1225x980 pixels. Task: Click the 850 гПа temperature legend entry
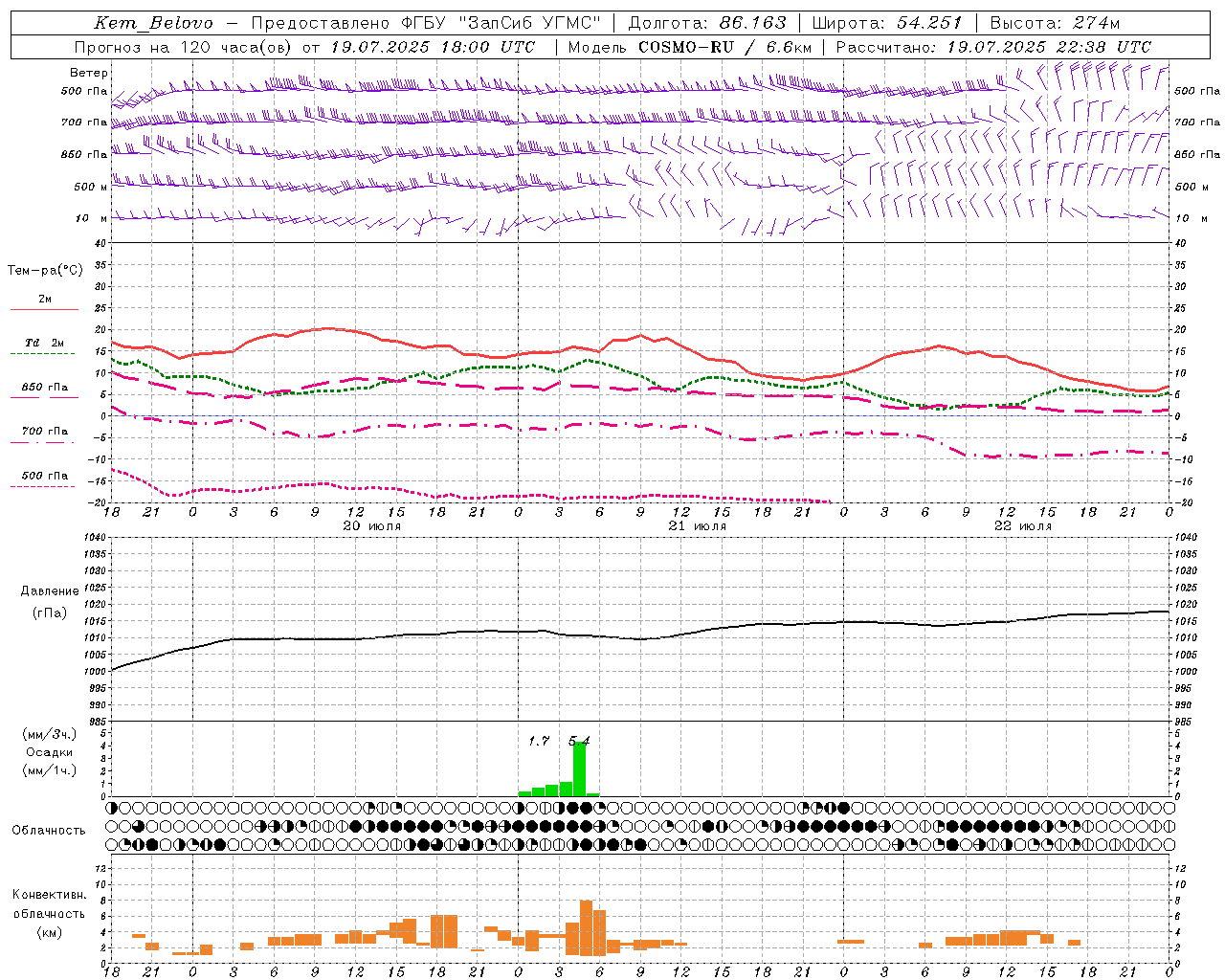pyautogui.click(x=44, y=387)
